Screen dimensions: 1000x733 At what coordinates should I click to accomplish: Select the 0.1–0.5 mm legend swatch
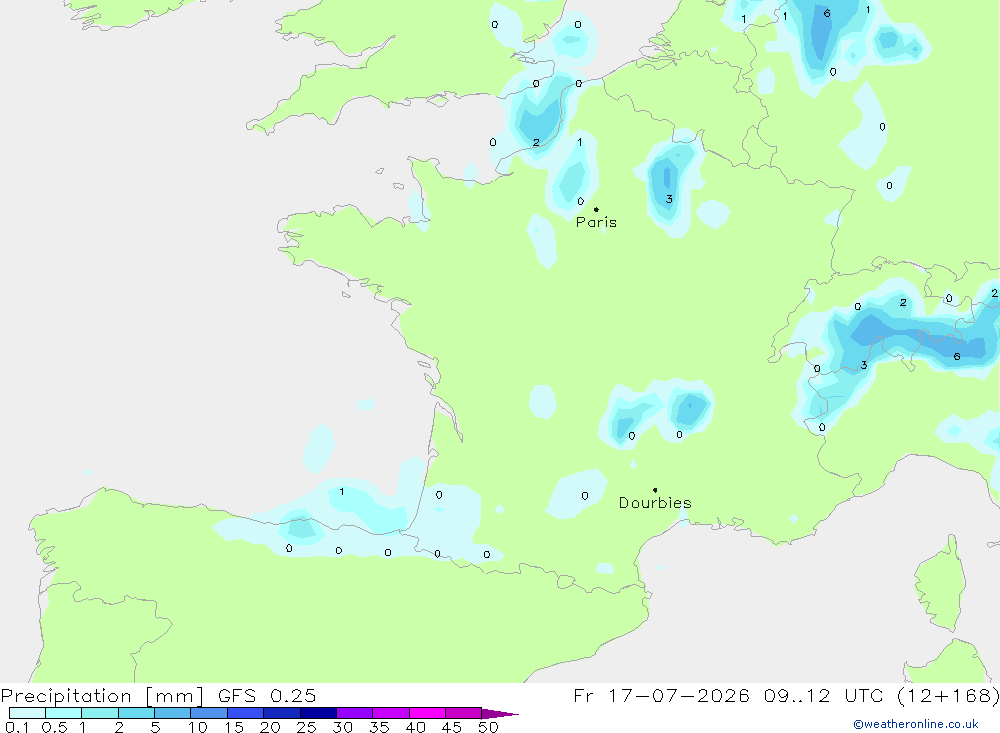pos(27,713)
